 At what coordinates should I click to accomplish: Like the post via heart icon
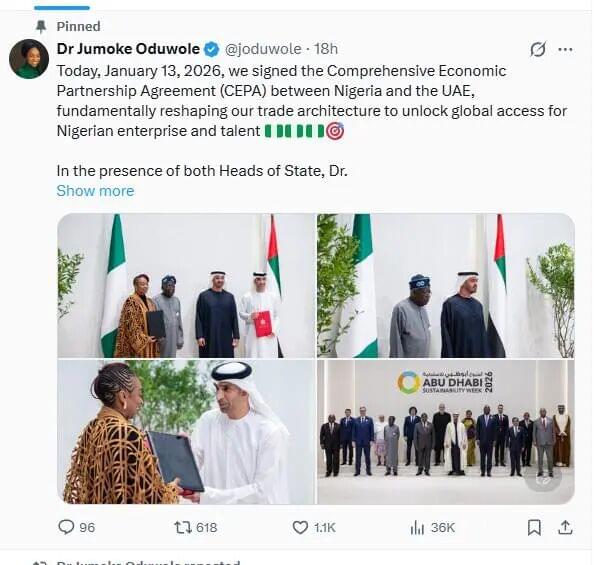point(300,527)
